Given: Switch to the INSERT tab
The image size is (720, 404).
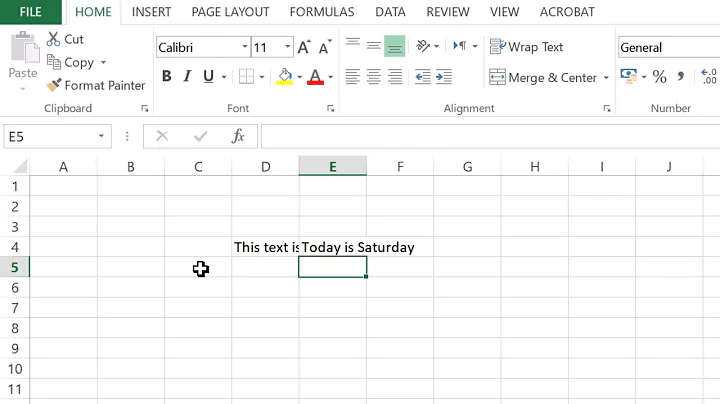Looking at the screenshot, I should [151, 12].
